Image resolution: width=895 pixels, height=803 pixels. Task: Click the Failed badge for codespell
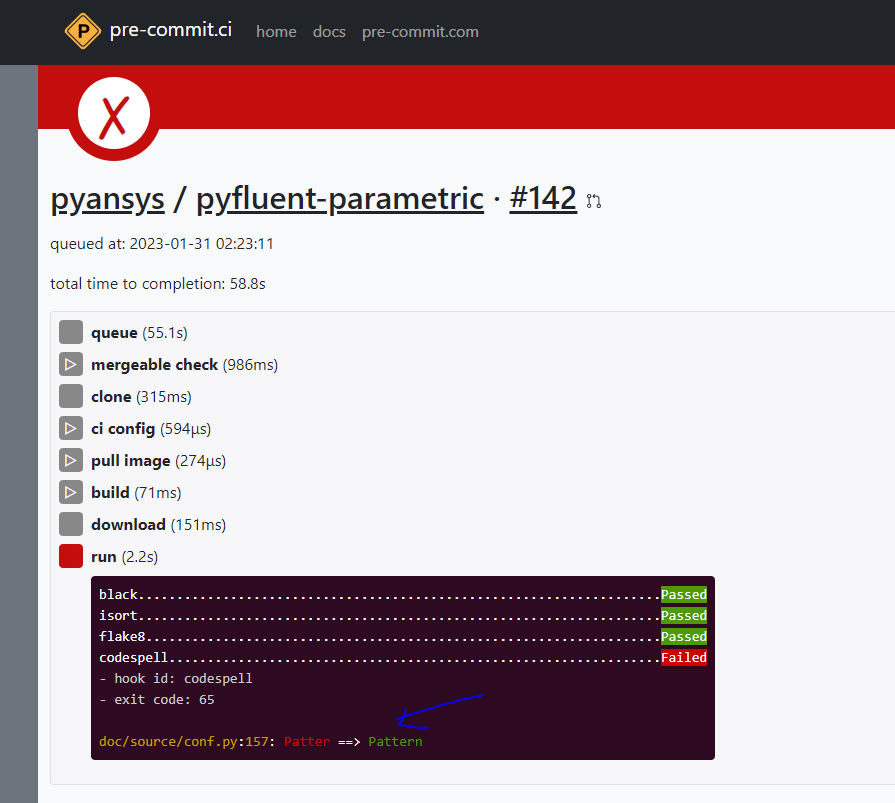point(684,657)
